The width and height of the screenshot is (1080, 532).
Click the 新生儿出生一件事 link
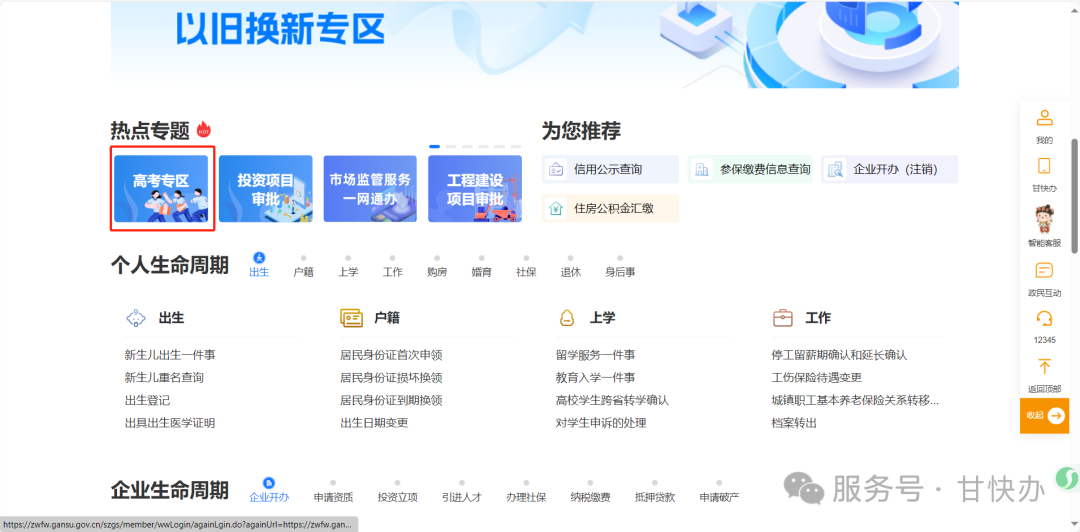pos(170,355)
